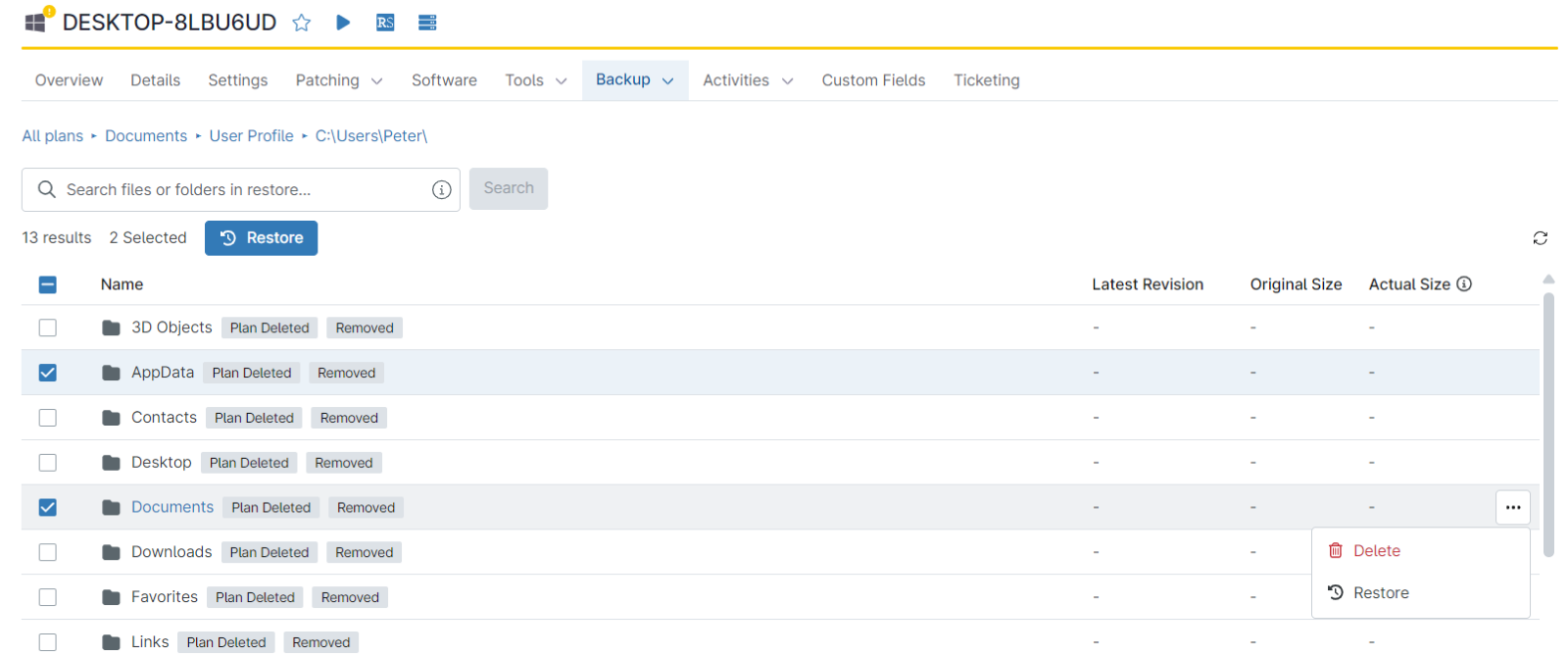This screenshot has height=657, width=1568.
Task: Go to All plans breadcrumb link
Action: click(x=53, y=136)
